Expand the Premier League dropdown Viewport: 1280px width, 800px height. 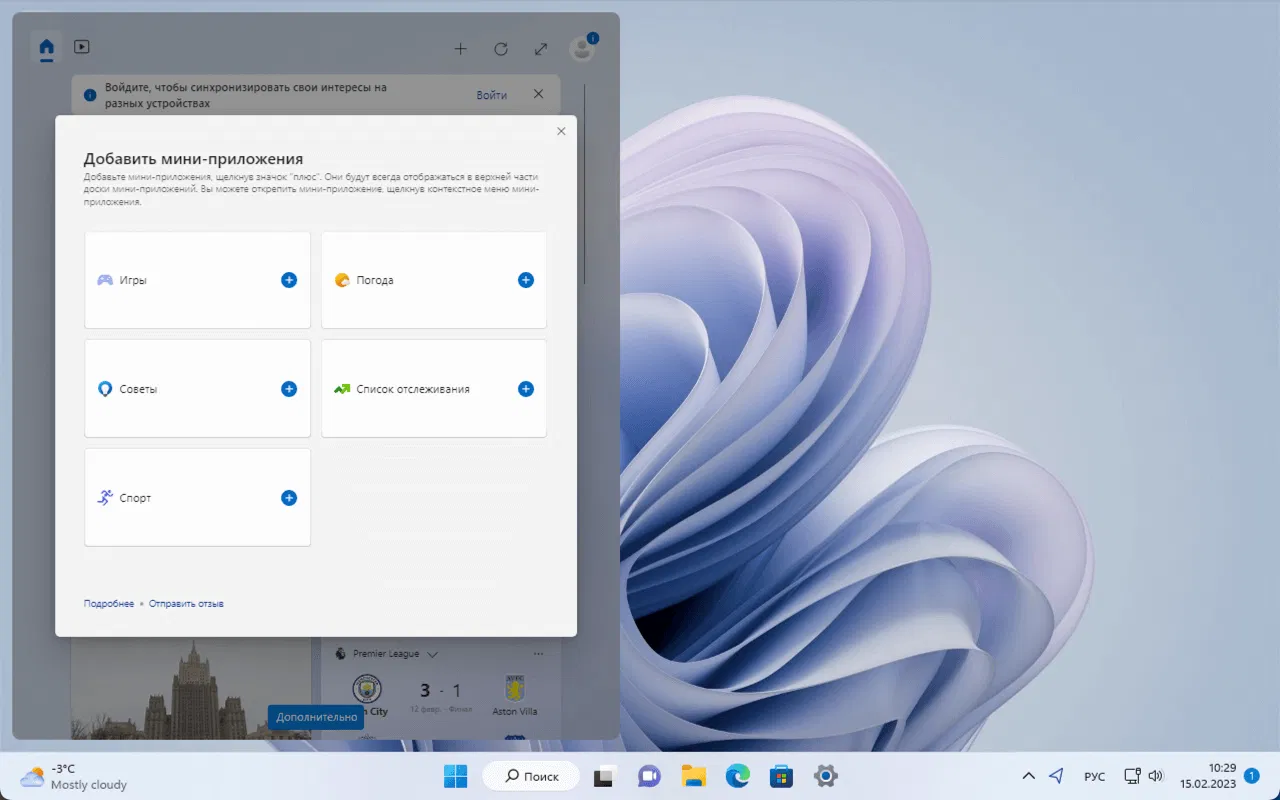click(x=432, y=654)
